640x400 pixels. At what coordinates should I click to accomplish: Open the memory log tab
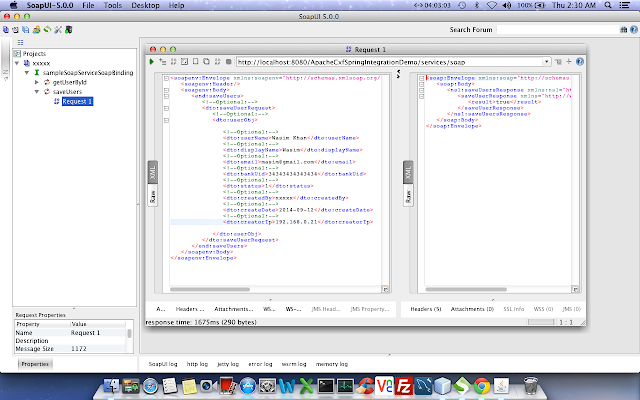pyautogui.click(x=332, y=364)
